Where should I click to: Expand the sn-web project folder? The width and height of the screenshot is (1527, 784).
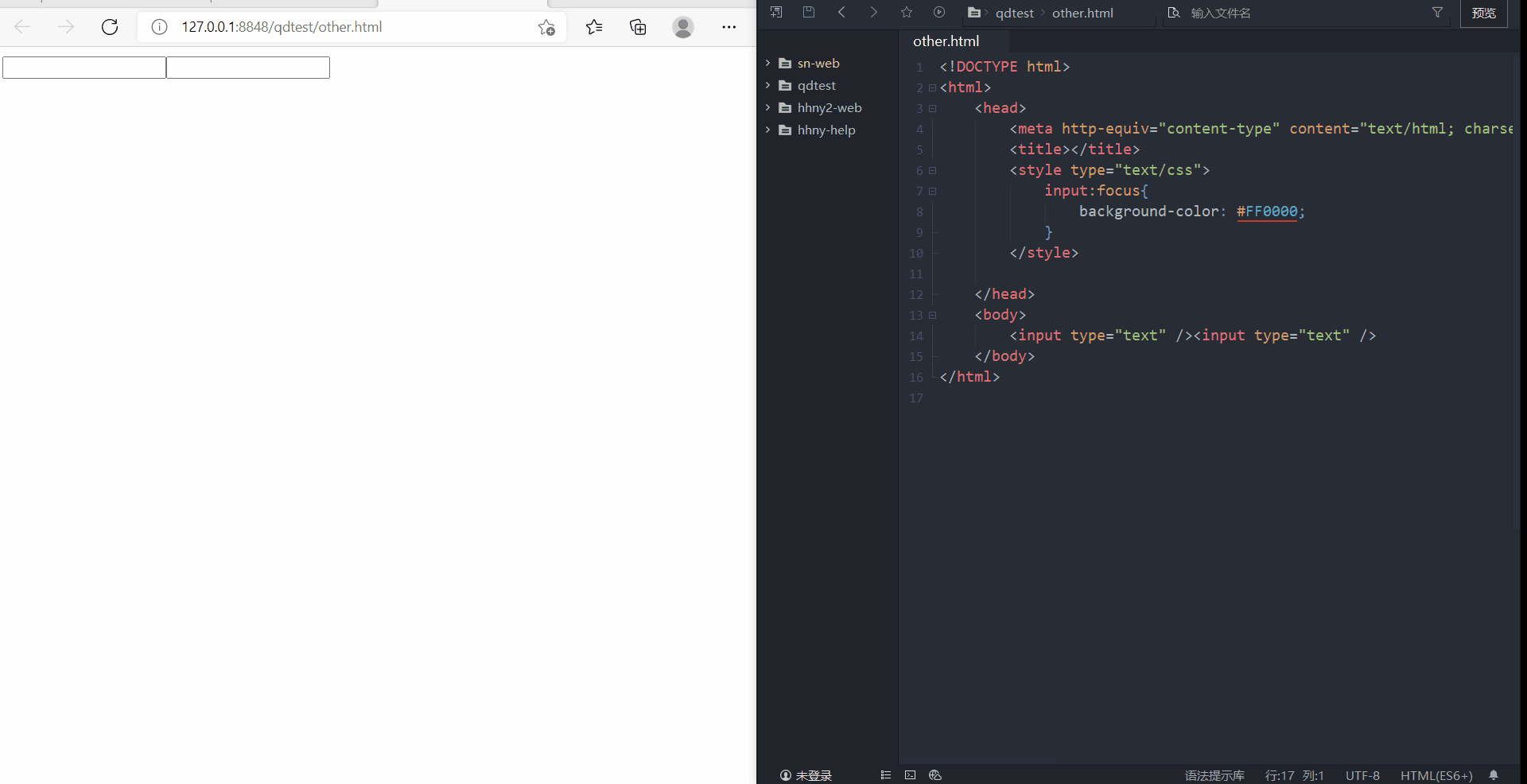[x=767, y=63]
